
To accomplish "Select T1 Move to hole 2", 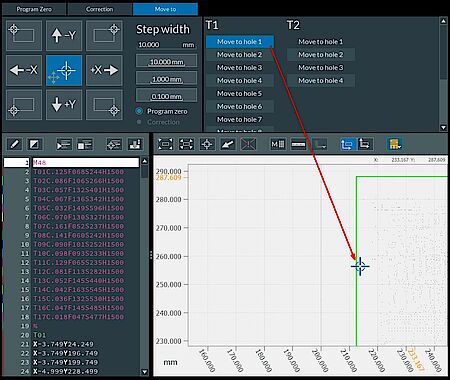I will [240, 55].
